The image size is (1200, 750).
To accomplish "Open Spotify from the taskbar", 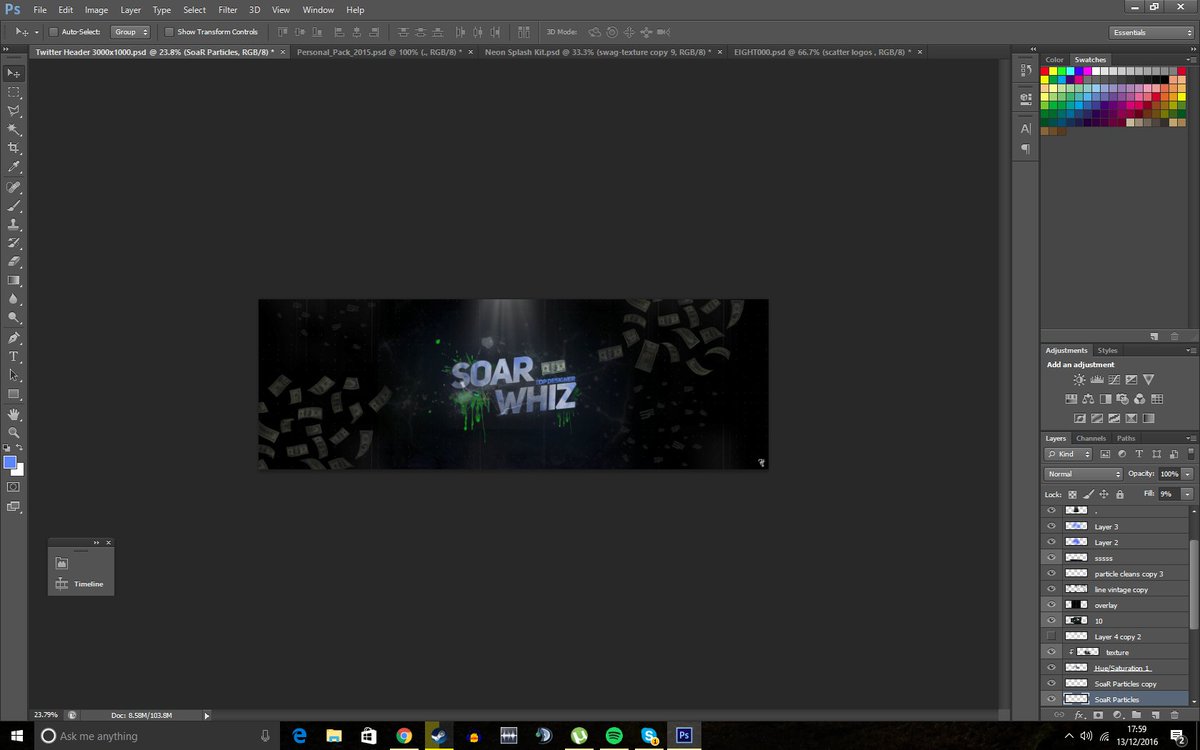I will coord(614,736).
